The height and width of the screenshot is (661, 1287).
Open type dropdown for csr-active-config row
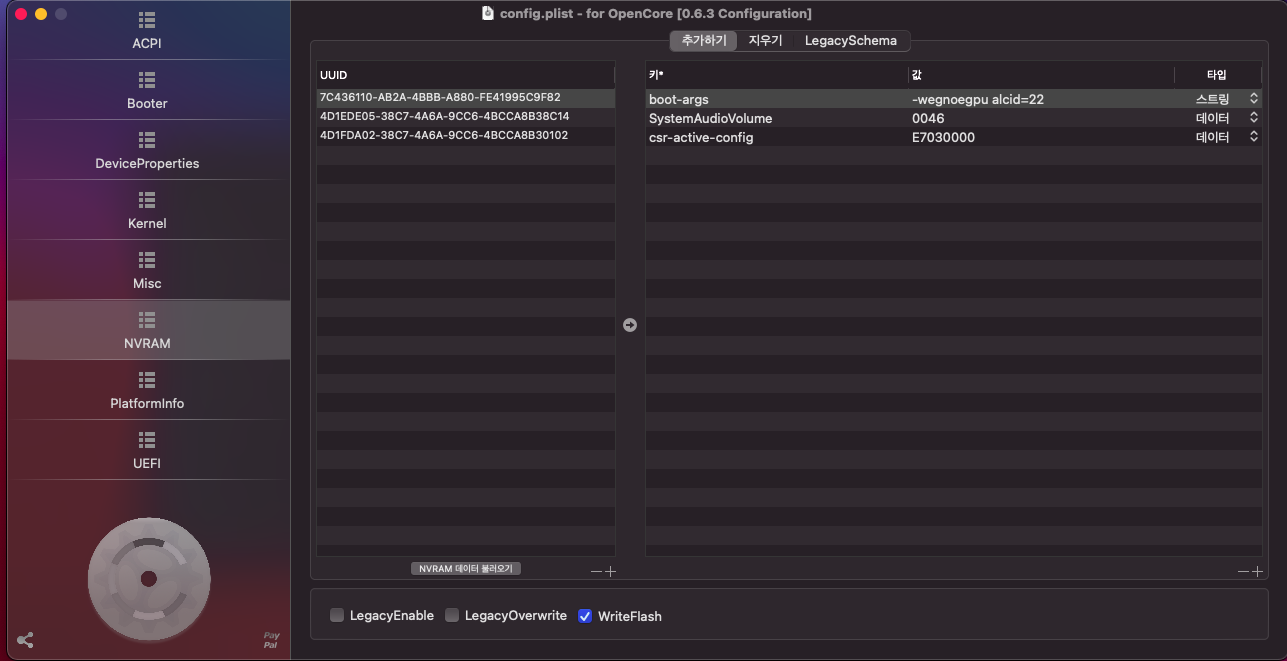pos(1253,137)
